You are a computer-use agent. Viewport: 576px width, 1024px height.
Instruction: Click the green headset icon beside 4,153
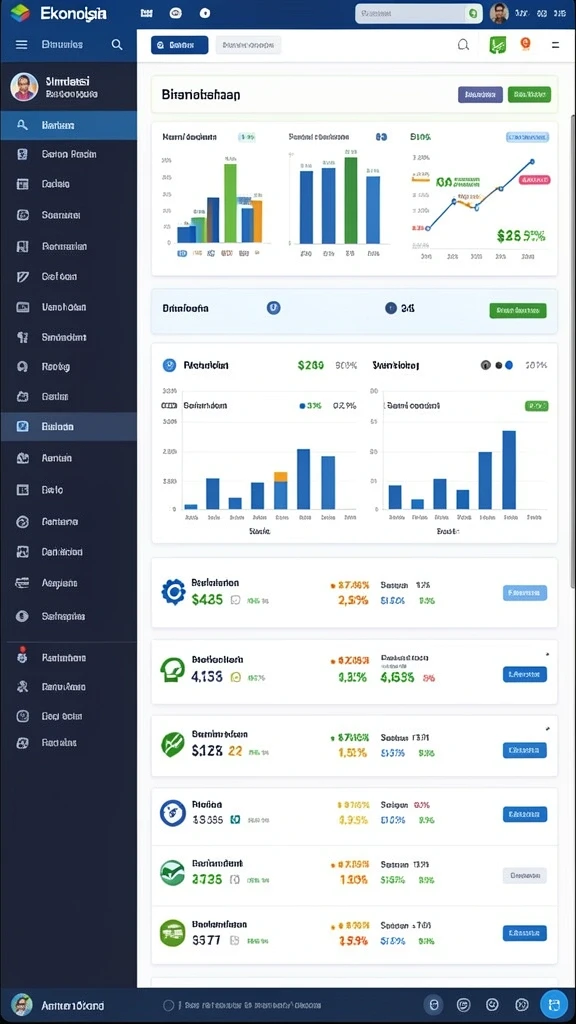[x=173, y=670]
